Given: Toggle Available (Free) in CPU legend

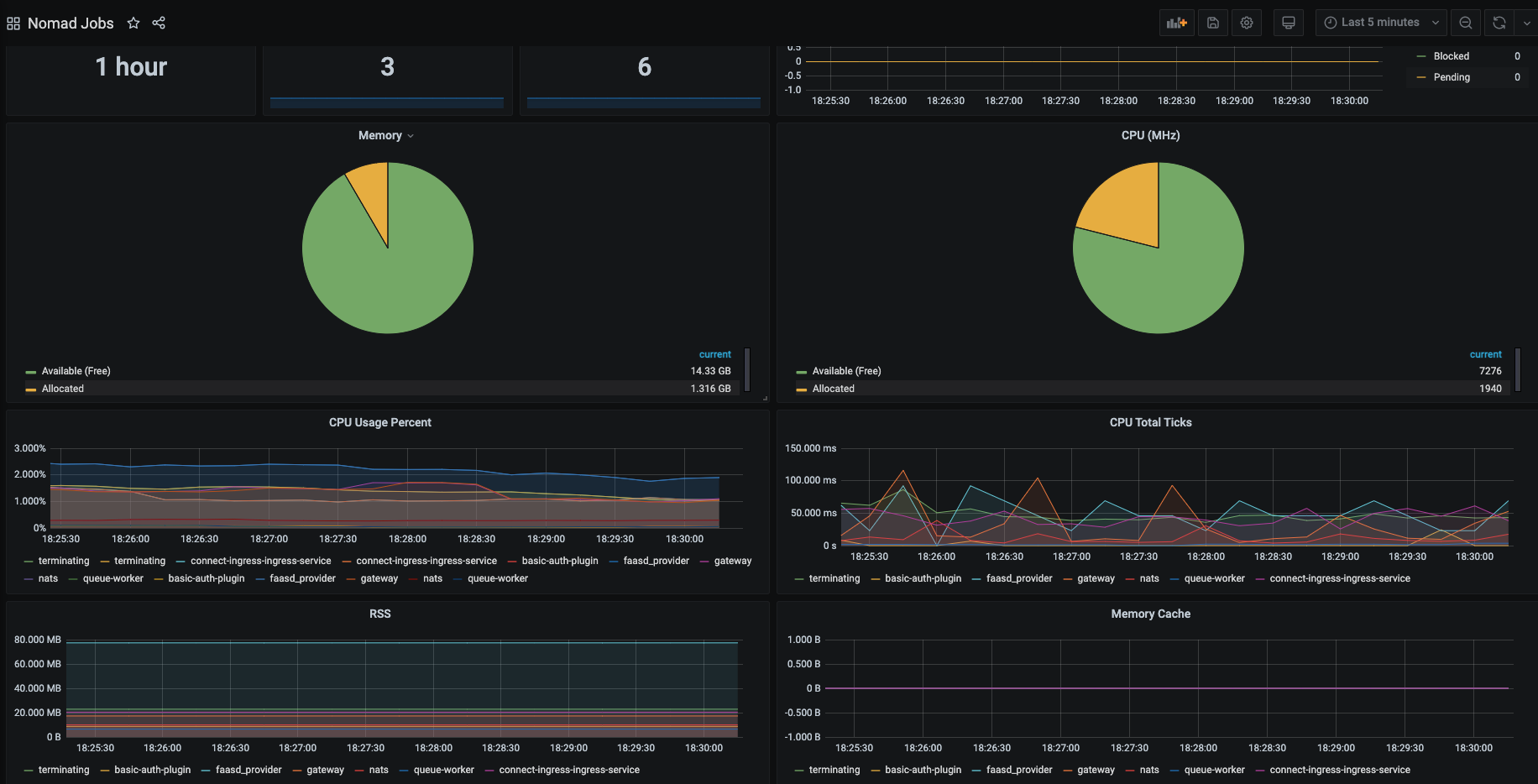Looking at the screenshot, I should (x=846, y=371).
